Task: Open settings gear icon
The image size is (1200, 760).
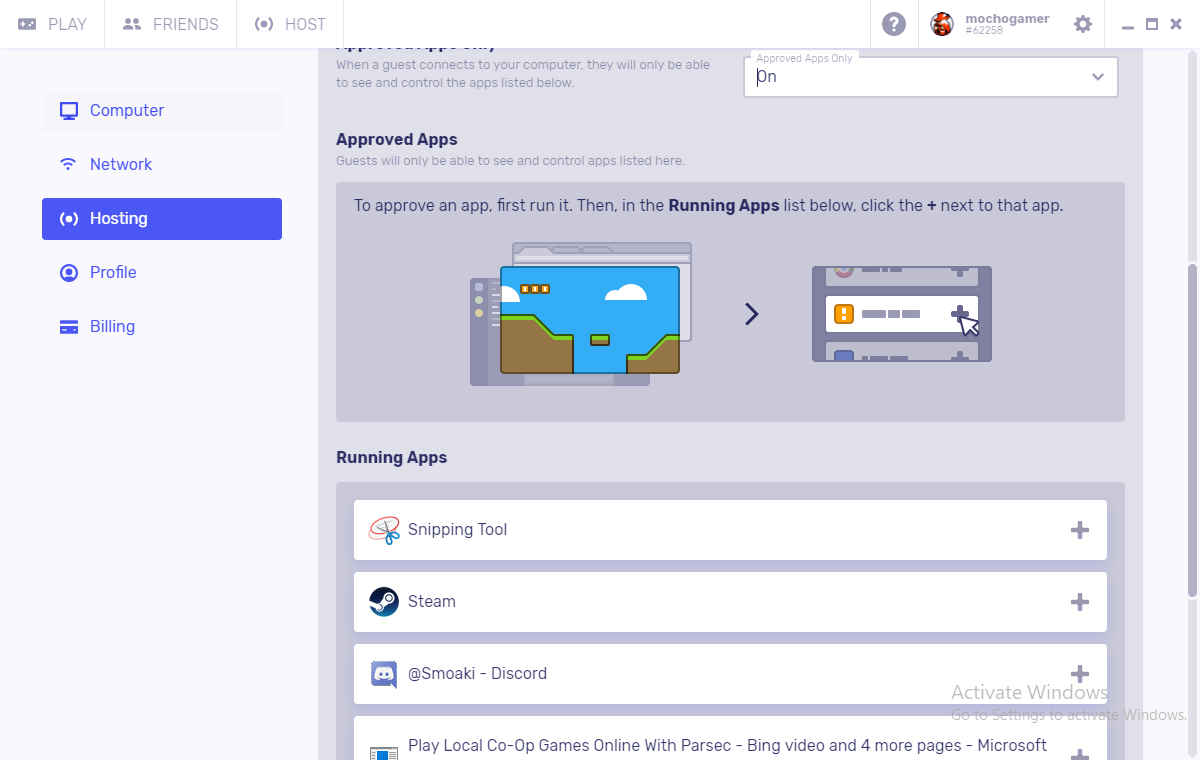Action: (x=1083, y=24)
